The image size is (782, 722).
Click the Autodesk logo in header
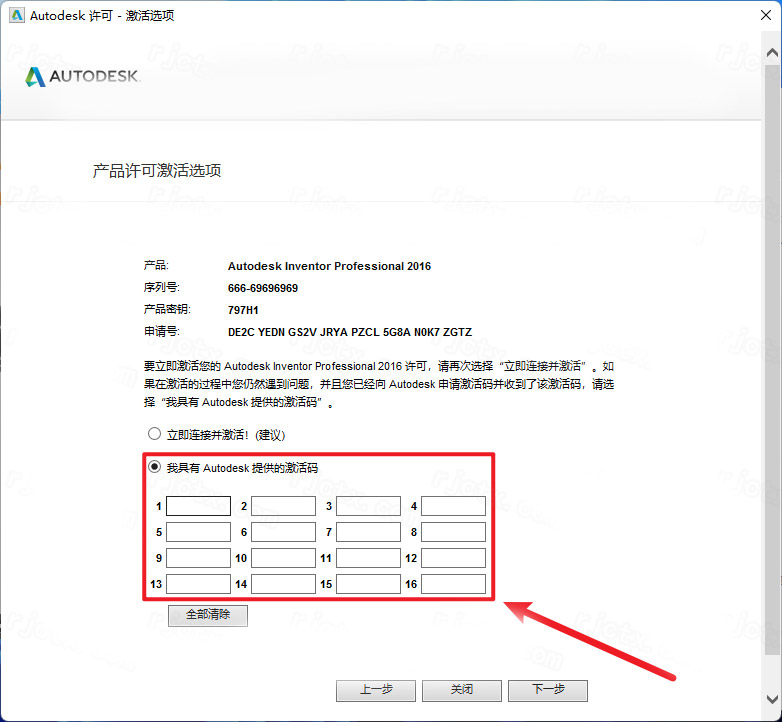tap(83, 76)
